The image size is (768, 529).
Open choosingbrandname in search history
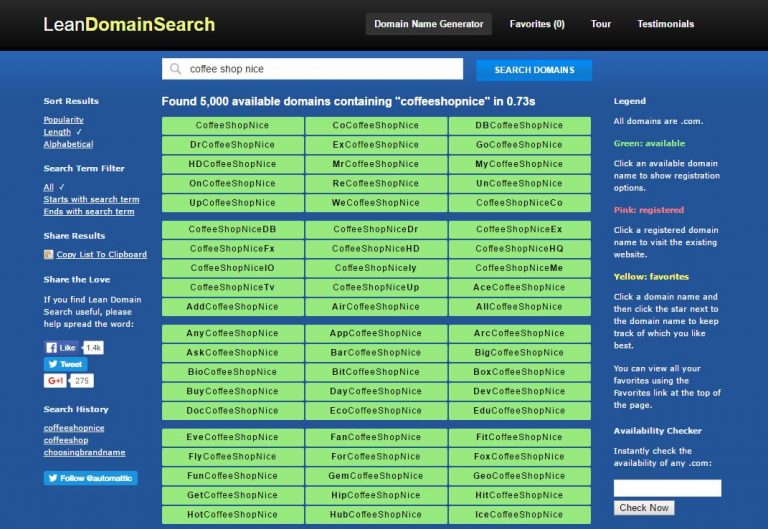(84, 453)
